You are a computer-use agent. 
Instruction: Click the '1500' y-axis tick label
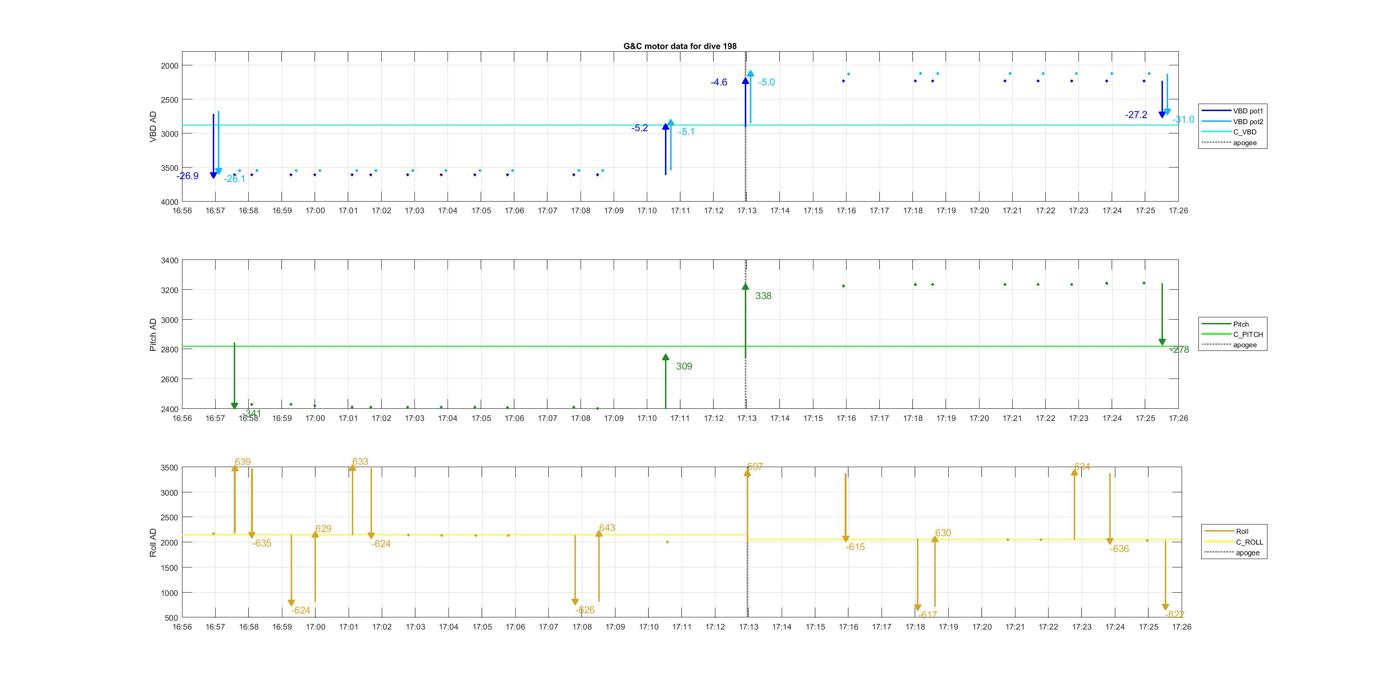pos(169,568)
